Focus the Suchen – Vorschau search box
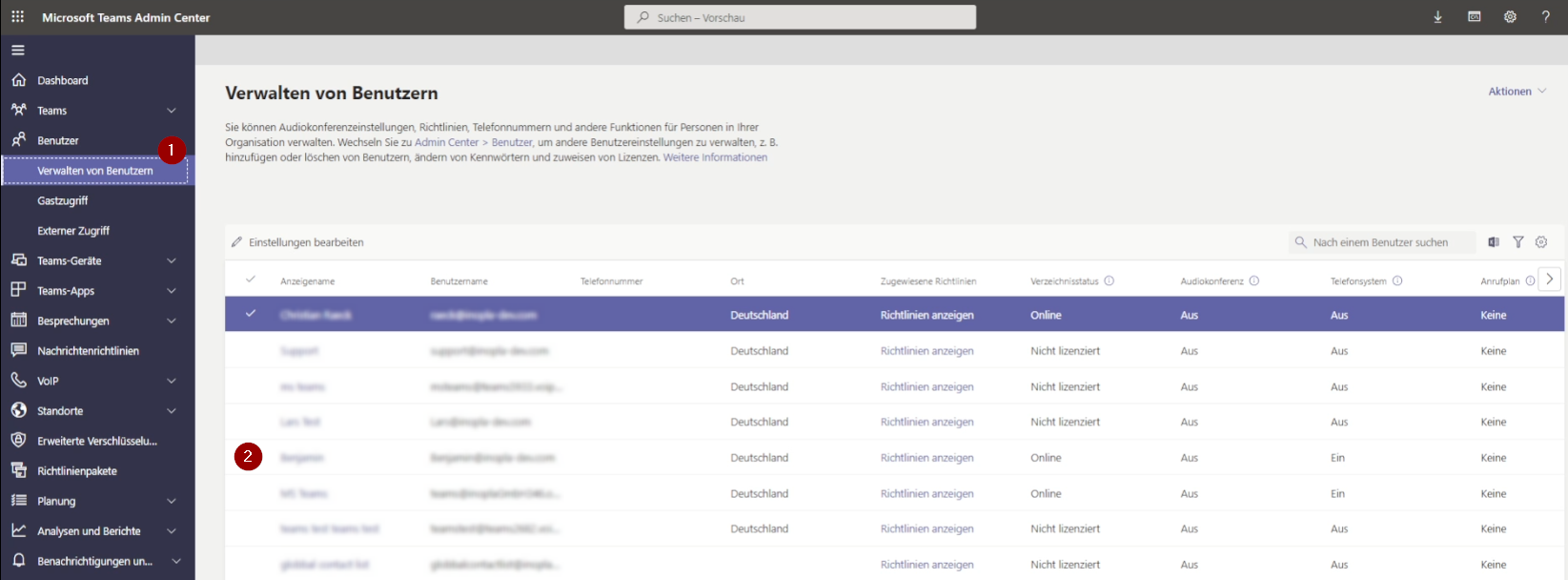The width and height of the screenshot is (1568, 580). [x=800, y=17]
